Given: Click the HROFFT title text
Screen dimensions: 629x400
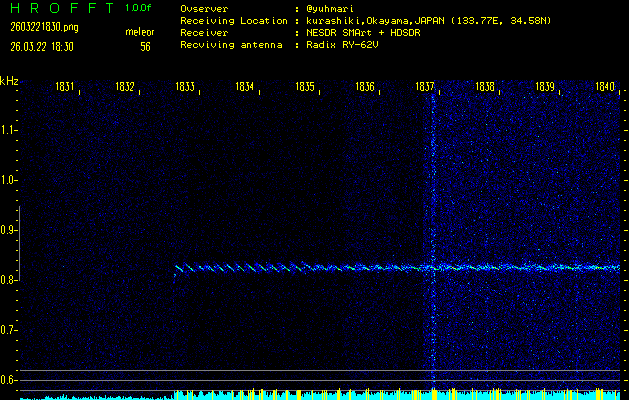Looking at the screenshot, I should pyautogui.click(x=58, y=8).
